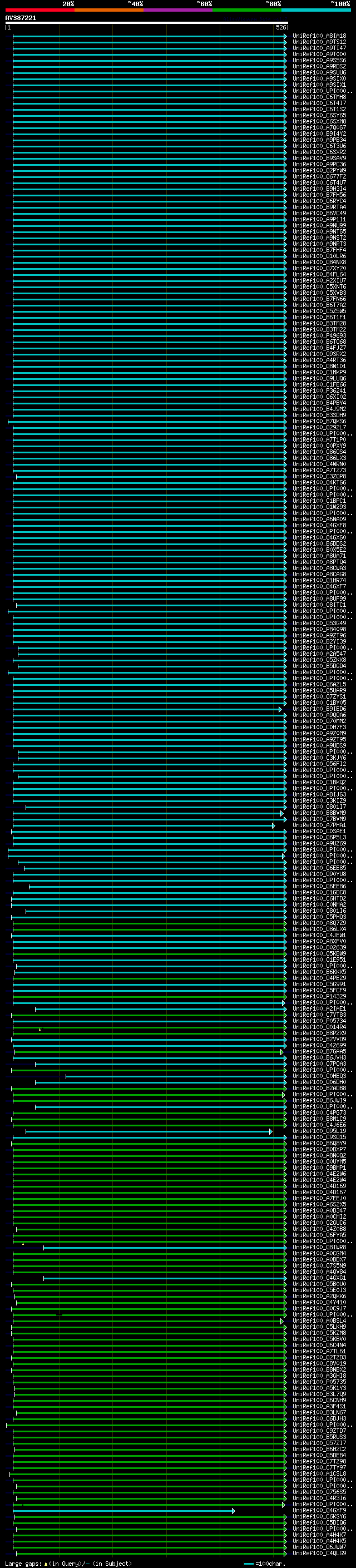Select label UniRef100_Q1E951
The width and height of the screenshot is (356, 1568).
pos(319,960)
